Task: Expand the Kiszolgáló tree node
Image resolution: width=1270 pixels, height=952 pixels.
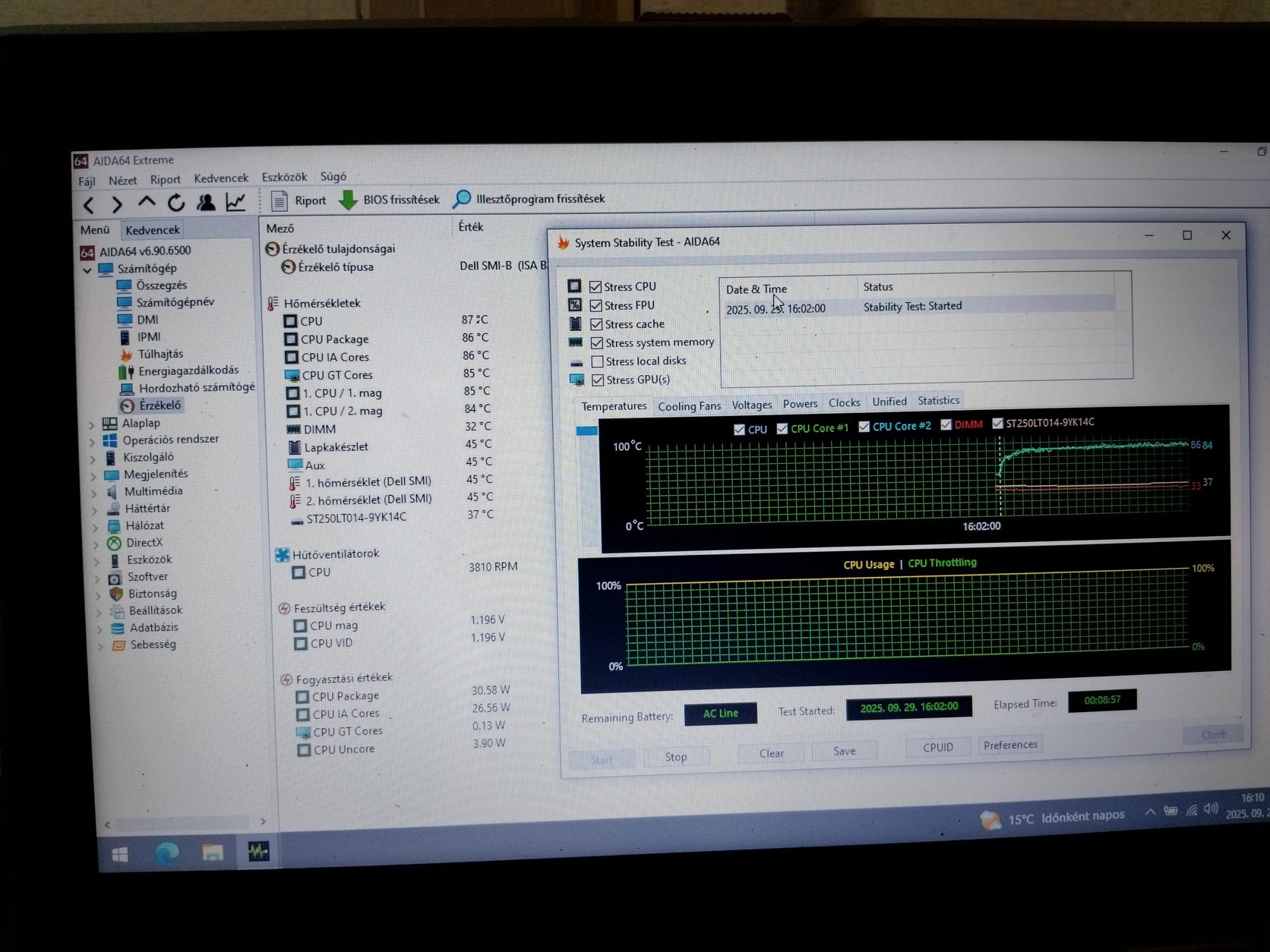Action: [93, 459]
